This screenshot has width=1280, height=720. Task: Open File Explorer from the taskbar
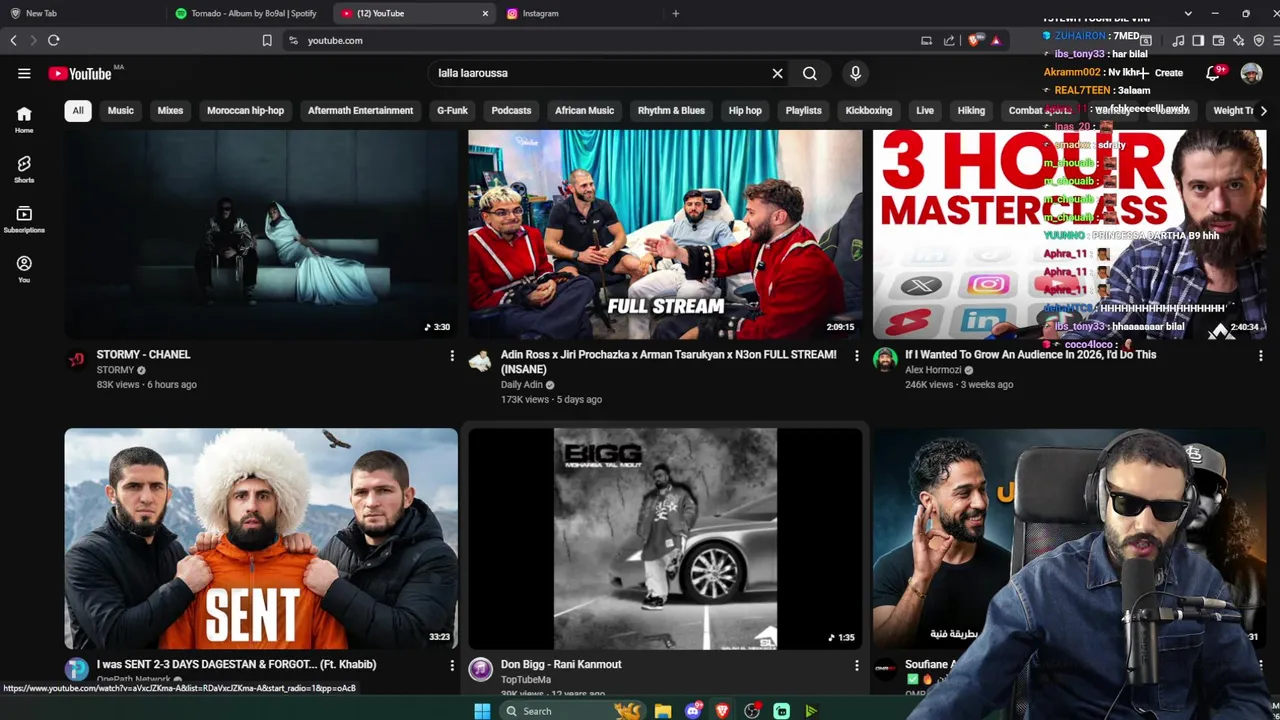662,711
